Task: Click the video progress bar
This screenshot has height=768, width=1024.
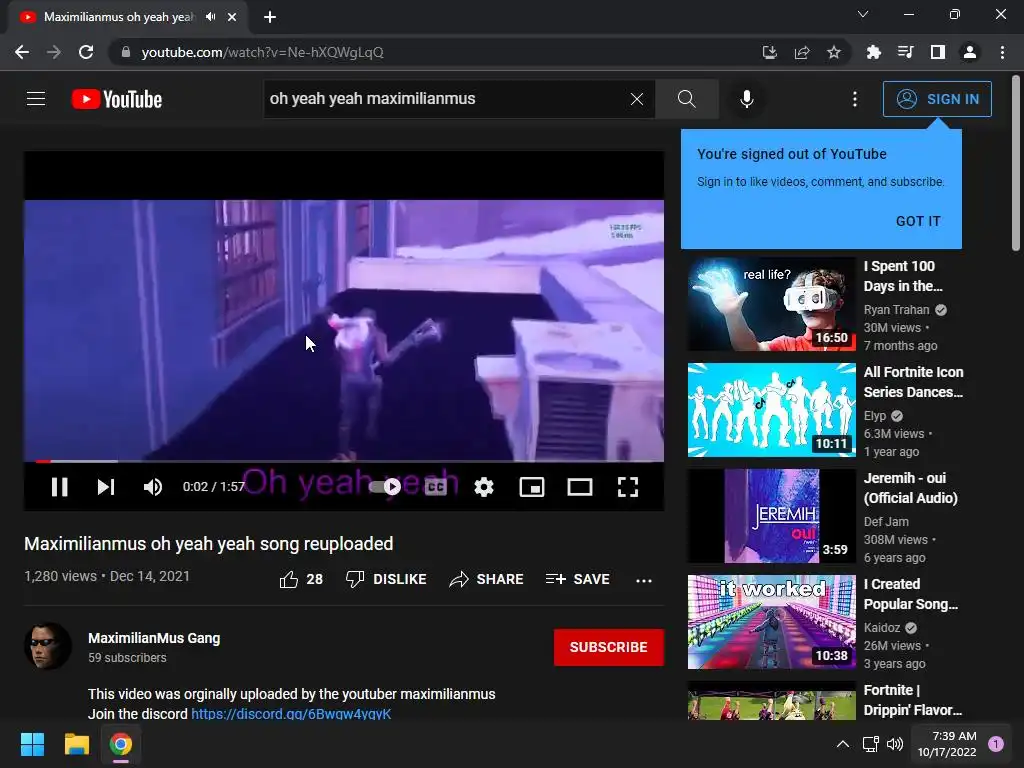Action: tap(344, 461)
